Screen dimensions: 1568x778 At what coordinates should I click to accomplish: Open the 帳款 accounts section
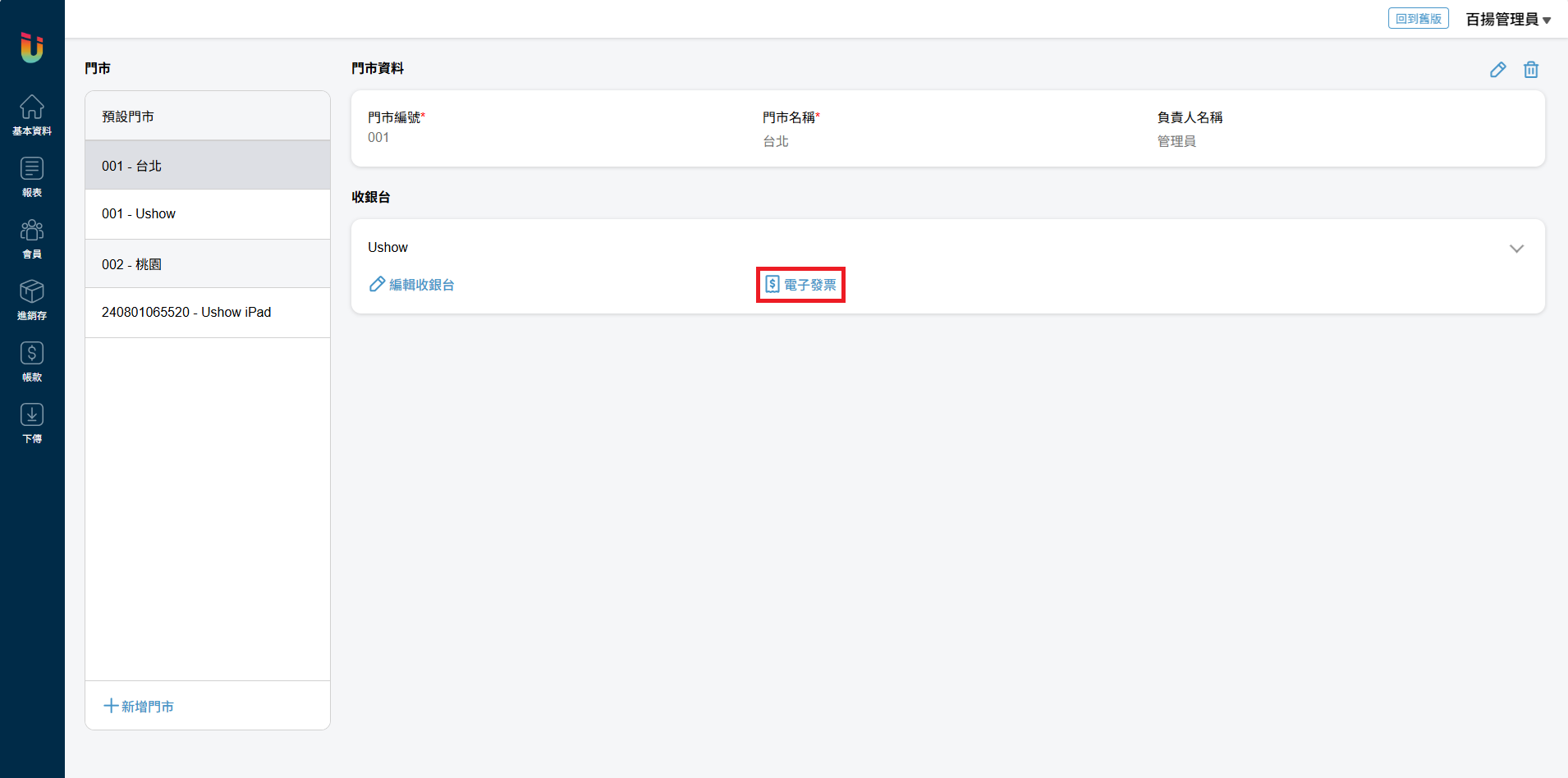click(x=32, y=361)
